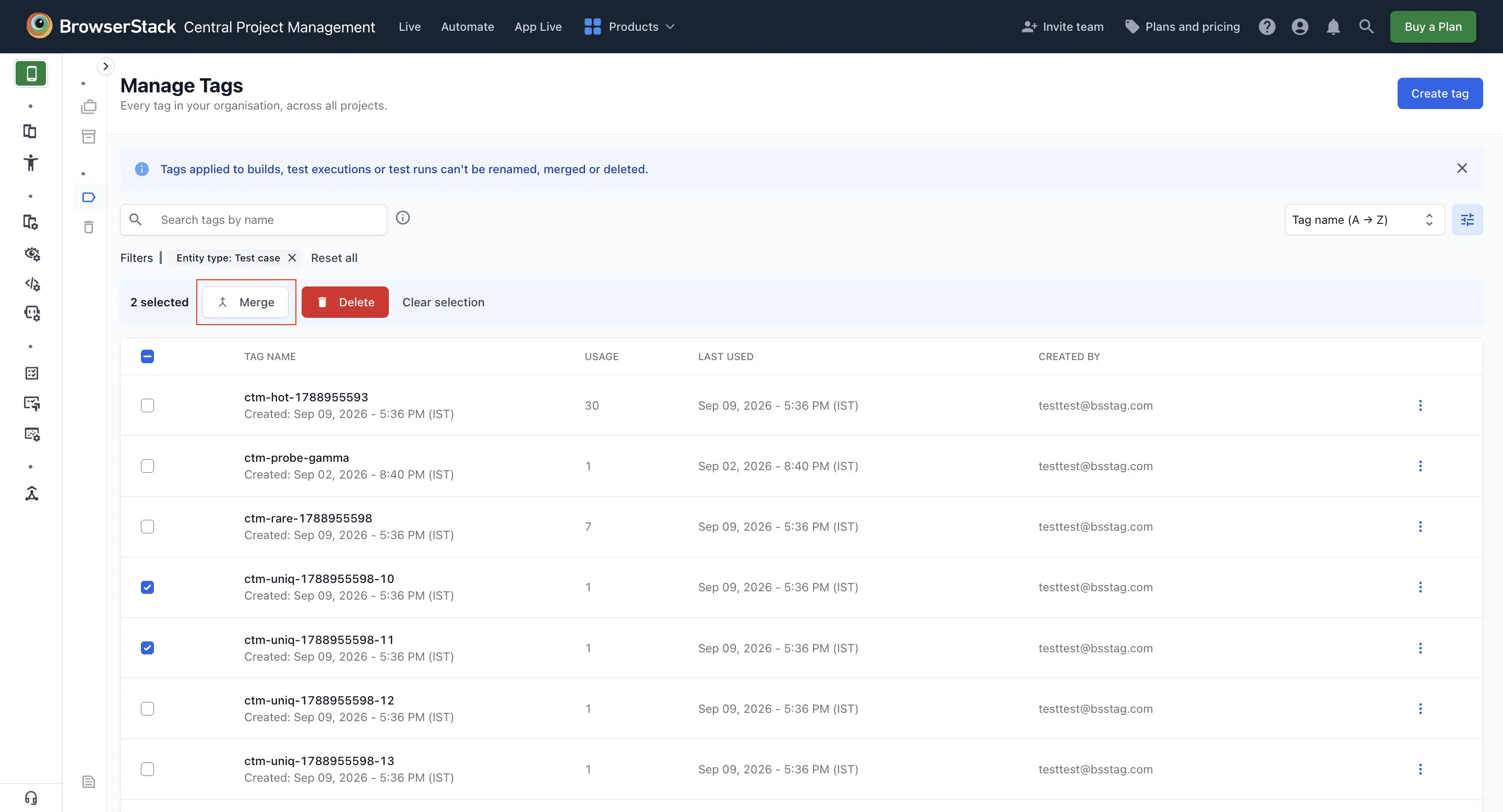Click the Merge button

click(x=246, y=302)
